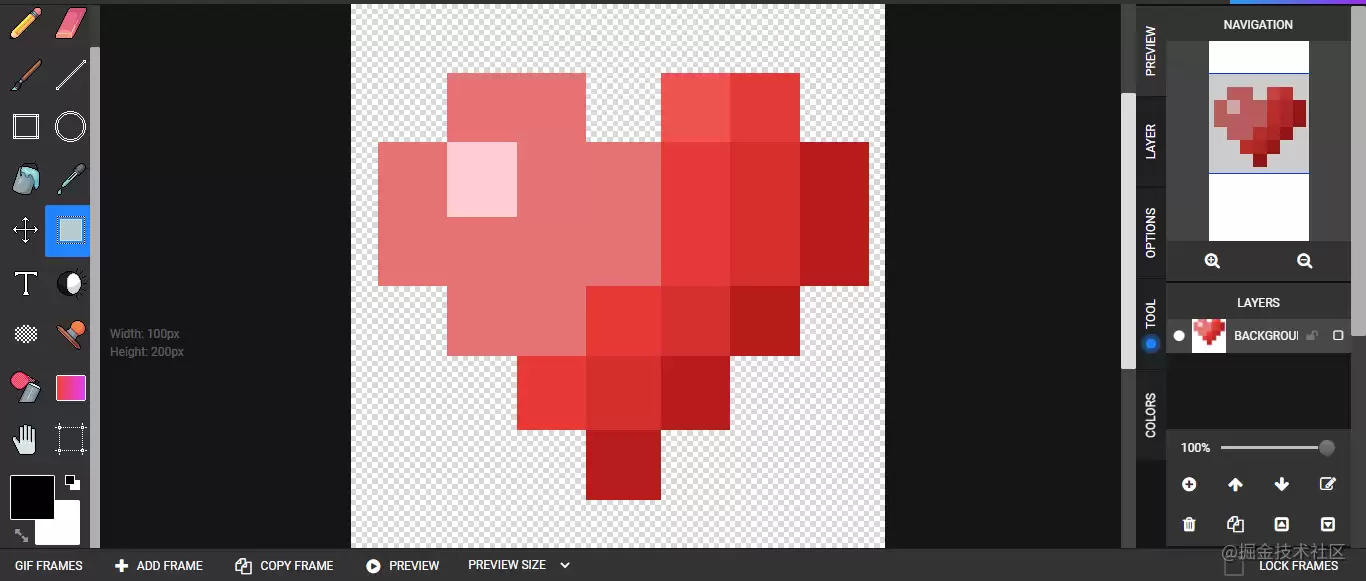This screenshot has width=1366, height=581.
Task: Open the Preview Size dropdown
Action: pos(518,565)
